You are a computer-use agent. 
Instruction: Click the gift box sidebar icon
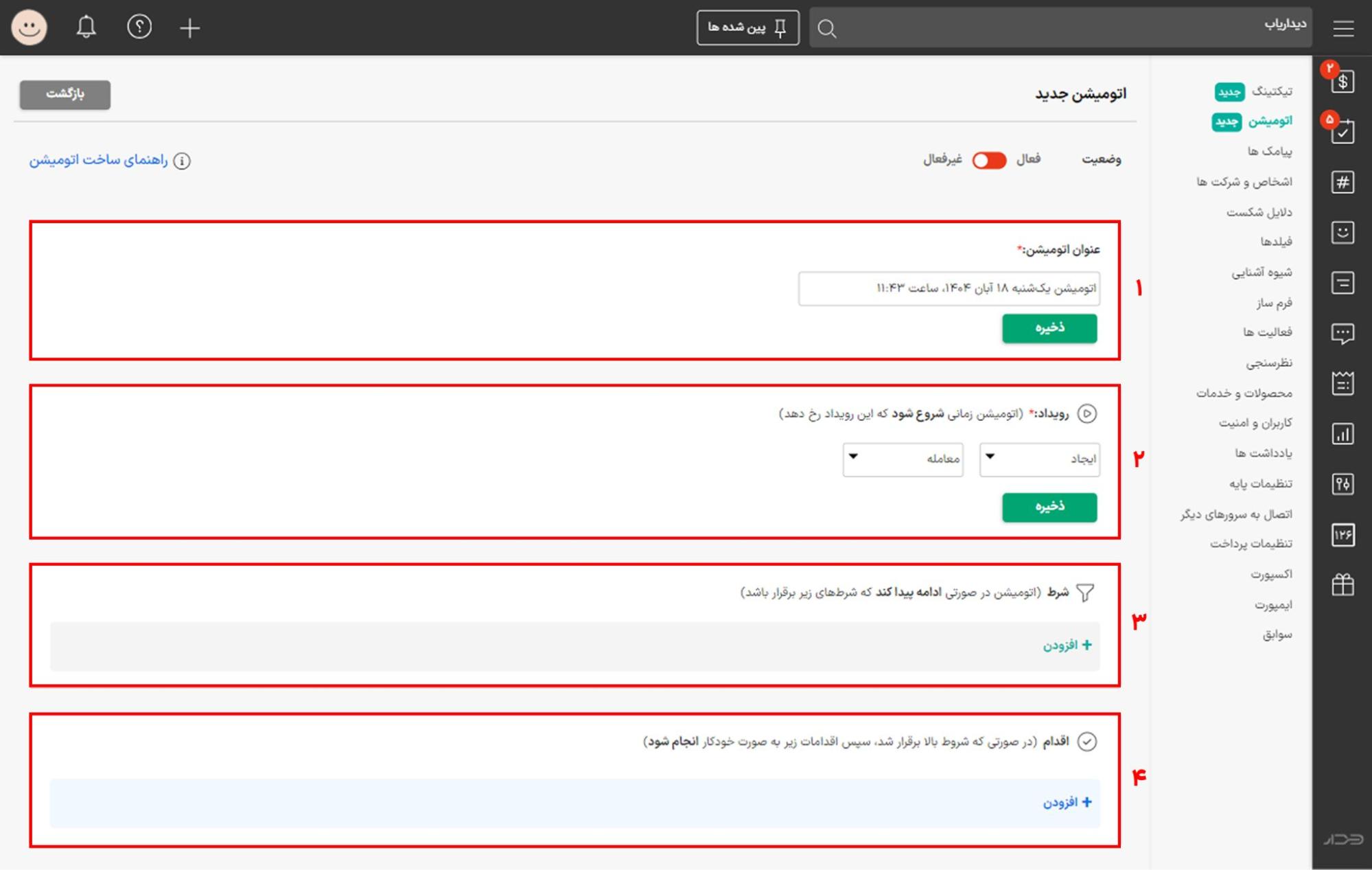(1342, 584)
